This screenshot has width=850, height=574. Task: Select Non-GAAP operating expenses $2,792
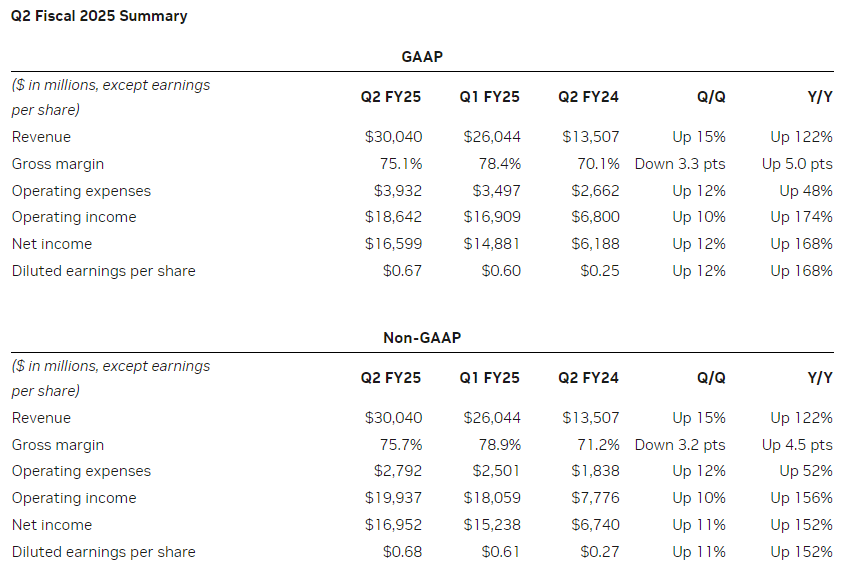pyautogui.click(x=397, y=471)
